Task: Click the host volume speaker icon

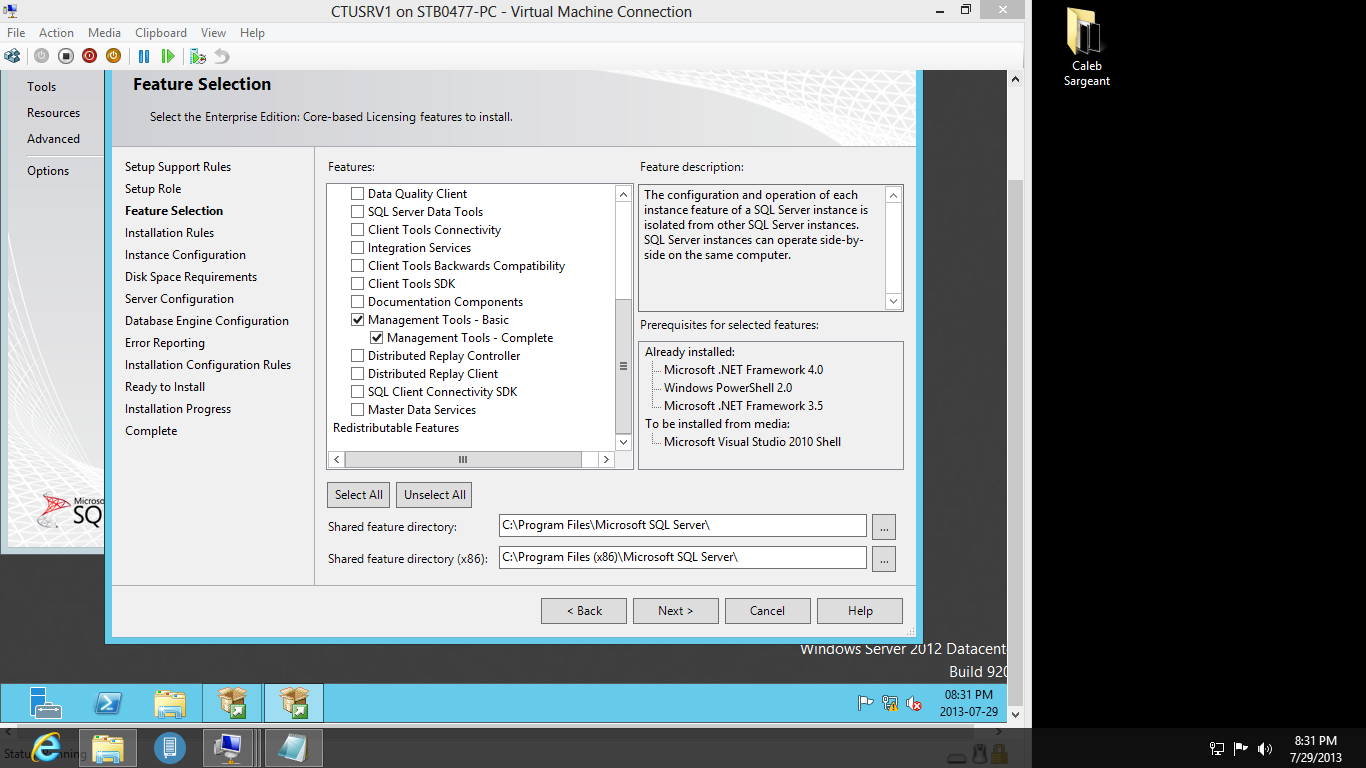Action: pos(1265,748)
